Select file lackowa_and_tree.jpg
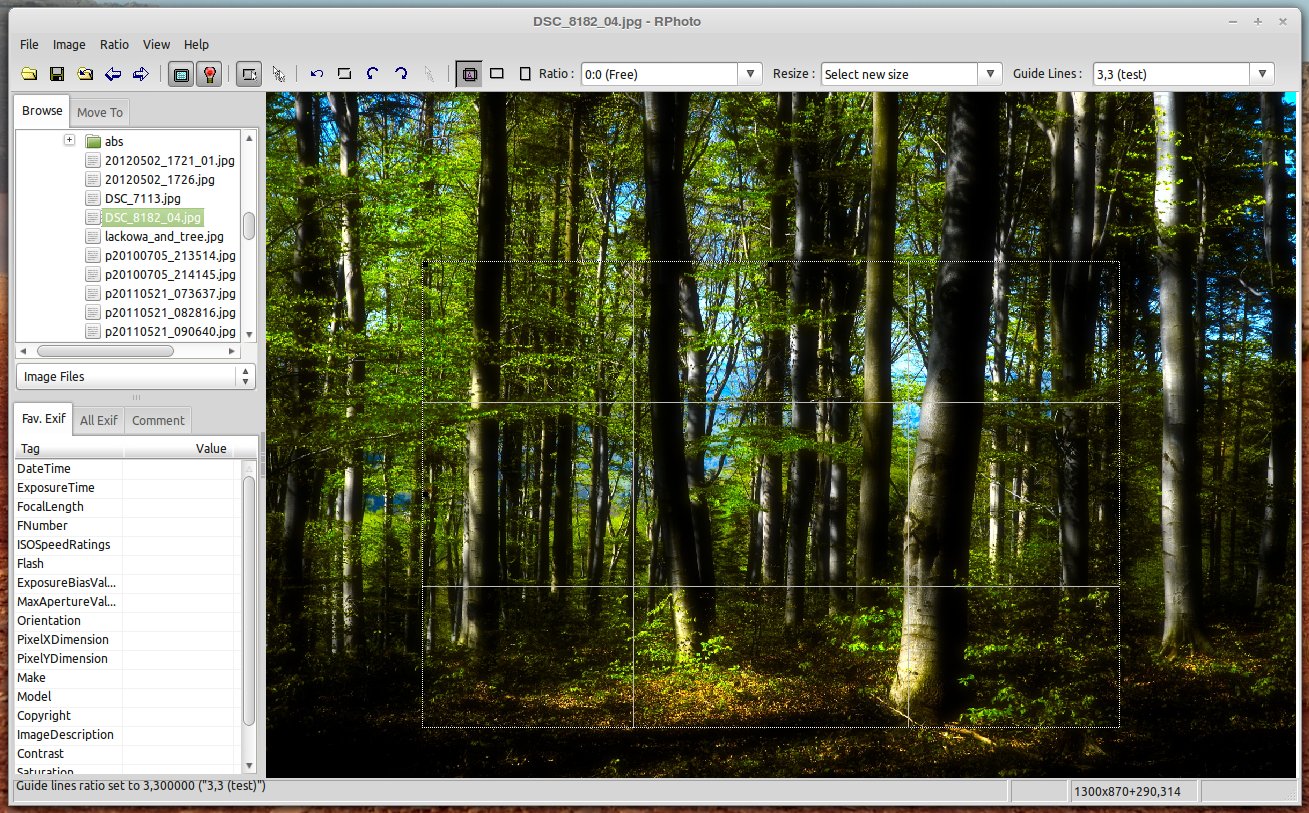This screenshot has width=1309, height=813. click(155, 236)
